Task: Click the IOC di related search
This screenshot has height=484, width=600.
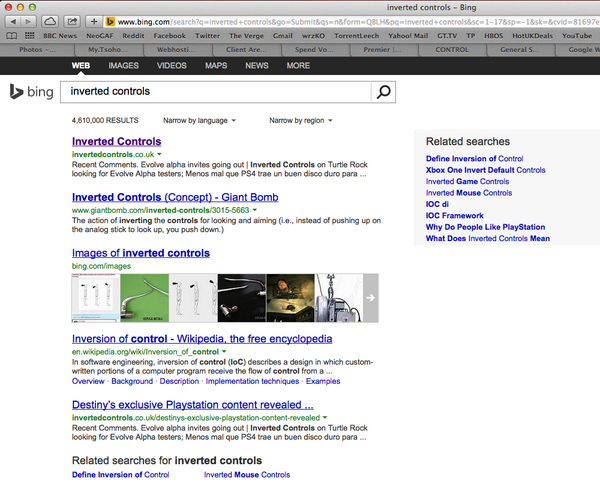Action: [x=437, y=204]
